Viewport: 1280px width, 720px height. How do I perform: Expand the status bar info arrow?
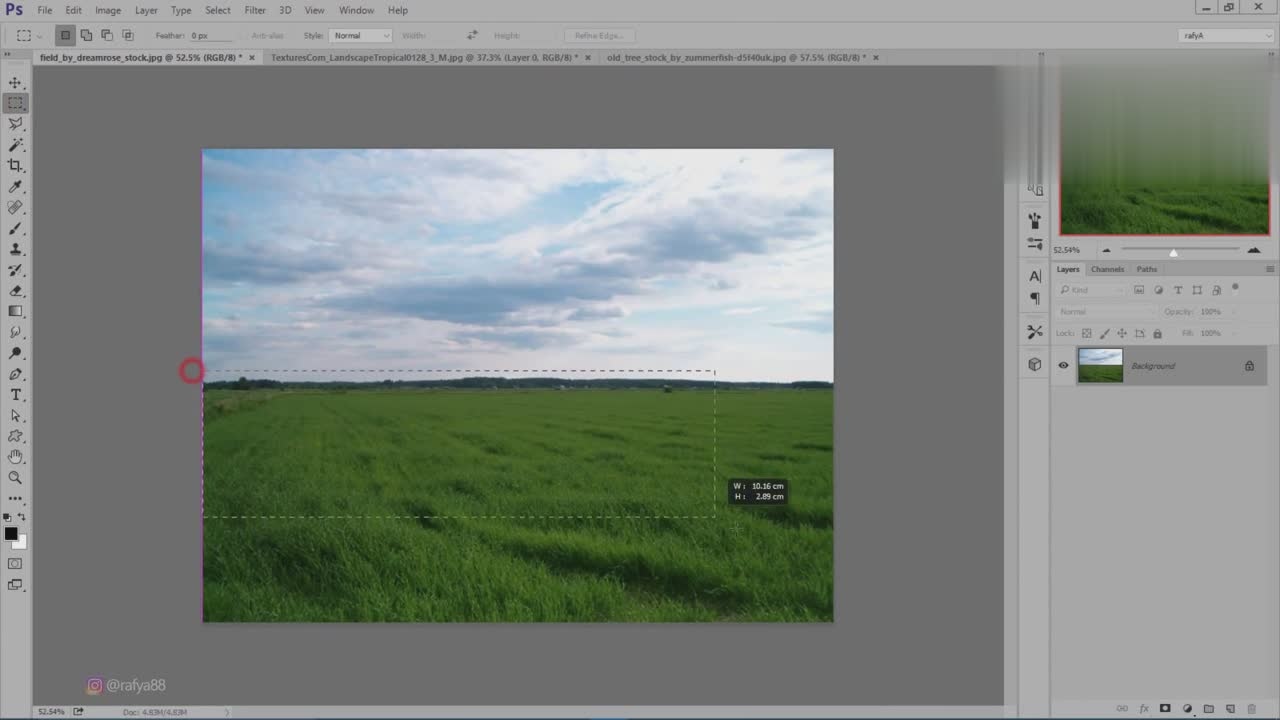226,712
